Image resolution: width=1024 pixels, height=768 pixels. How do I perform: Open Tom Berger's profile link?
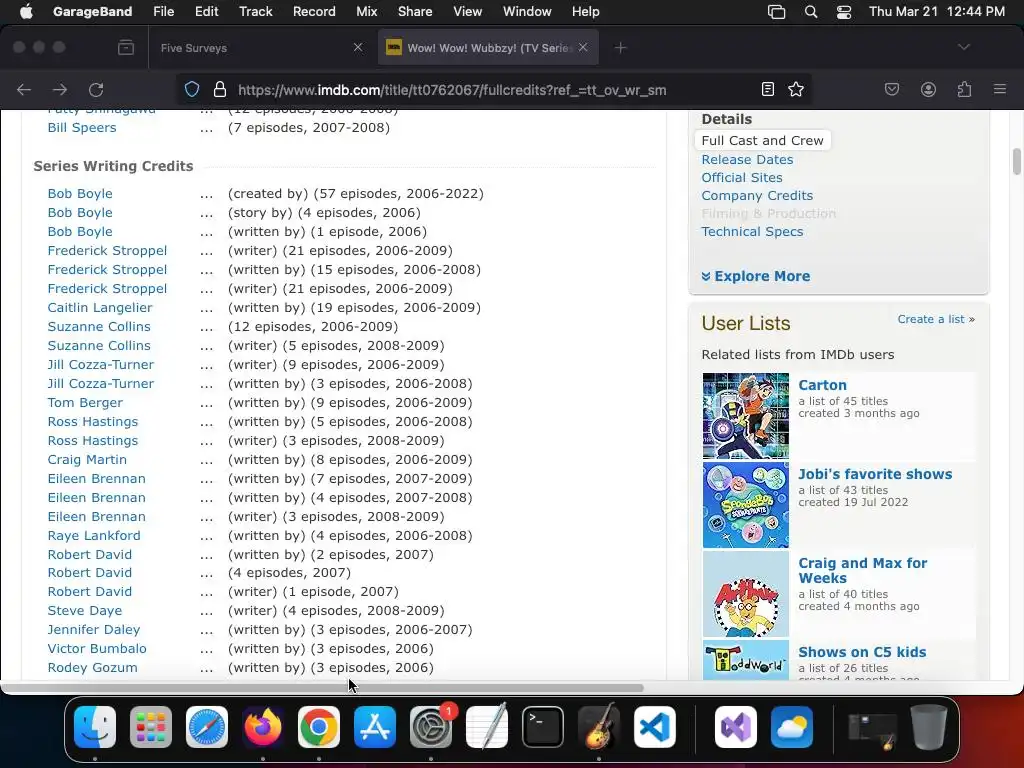(85, 403)
